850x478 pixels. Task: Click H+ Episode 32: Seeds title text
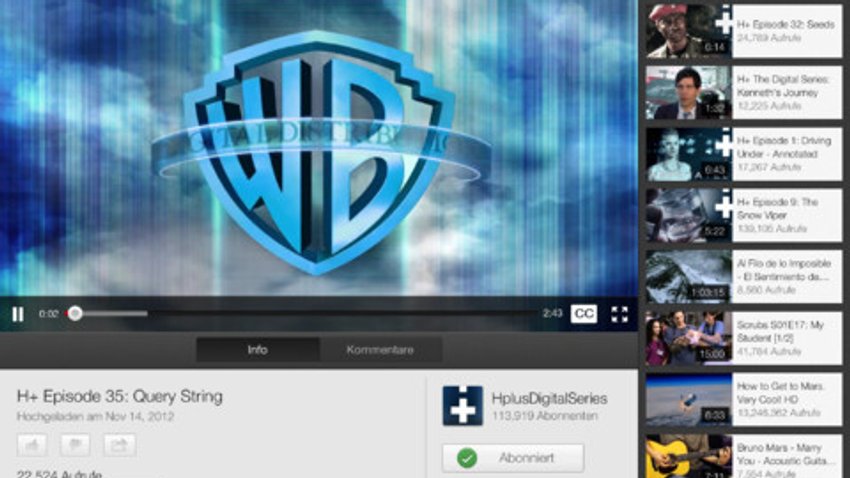pyautogui.click(x=785, y=24)
